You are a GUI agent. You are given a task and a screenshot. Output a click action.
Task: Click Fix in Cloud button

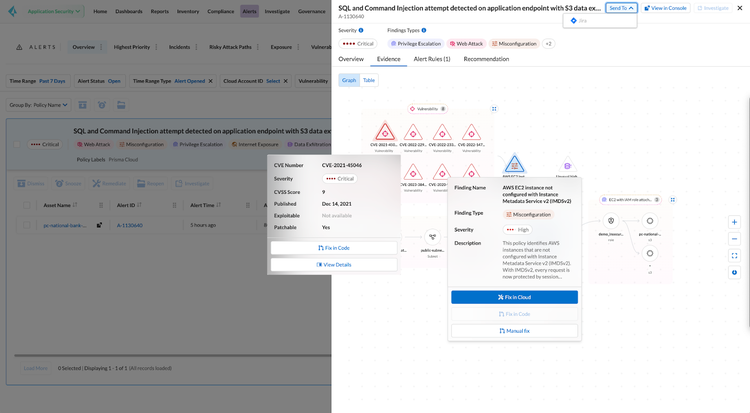[x=514, y=297]
